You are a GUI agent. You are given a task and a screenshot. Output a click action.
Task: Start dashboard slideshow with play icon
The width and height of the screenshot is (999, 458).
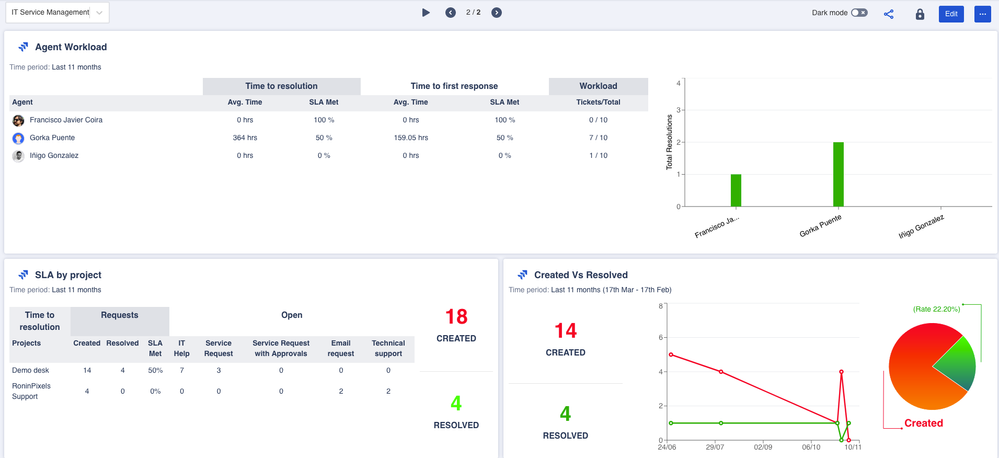click(x=426, y=13)
